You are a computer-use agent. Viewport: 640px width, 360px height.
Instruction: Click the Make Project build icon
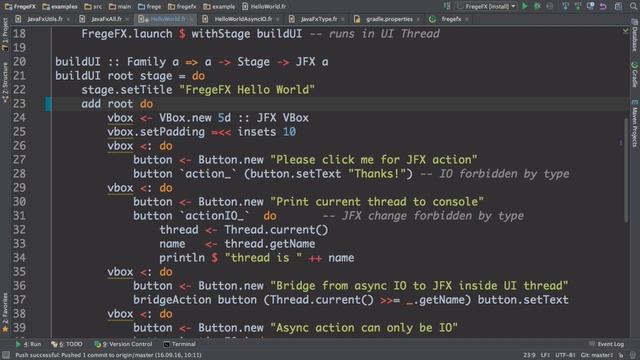pos(447,6)
